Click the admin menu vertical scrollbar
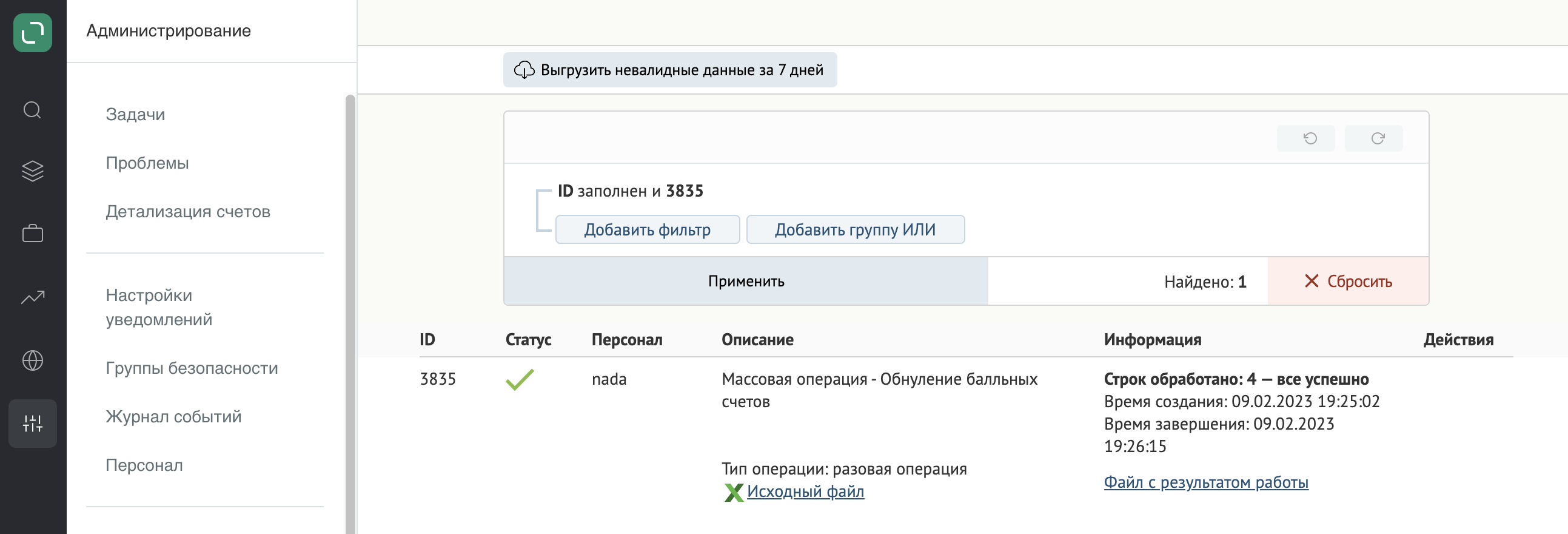 tap(350, 314)
